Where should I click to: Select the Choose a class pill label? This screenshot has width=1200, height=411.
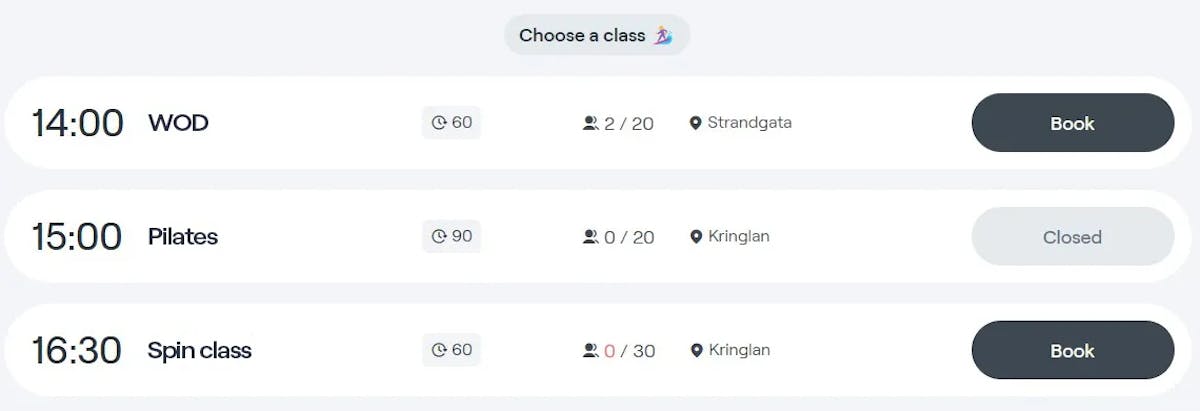582,35
